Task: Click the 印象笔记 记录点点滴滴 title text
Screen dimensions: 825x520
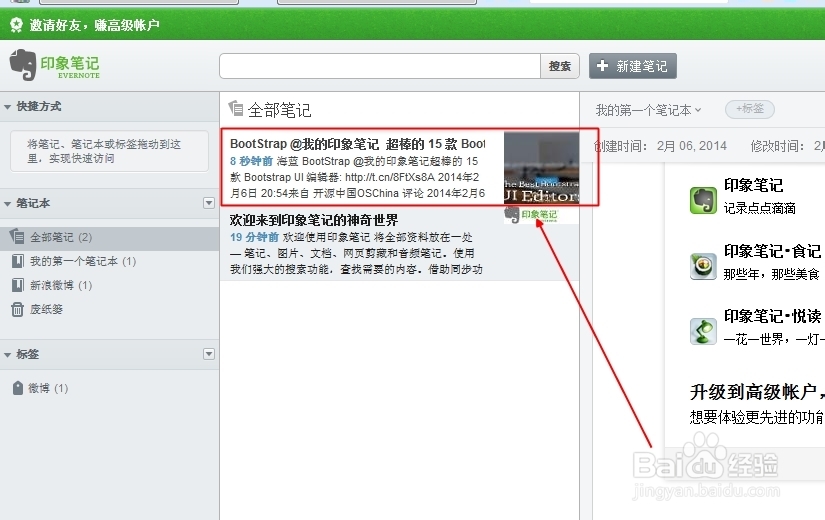Action: [753, 185]
